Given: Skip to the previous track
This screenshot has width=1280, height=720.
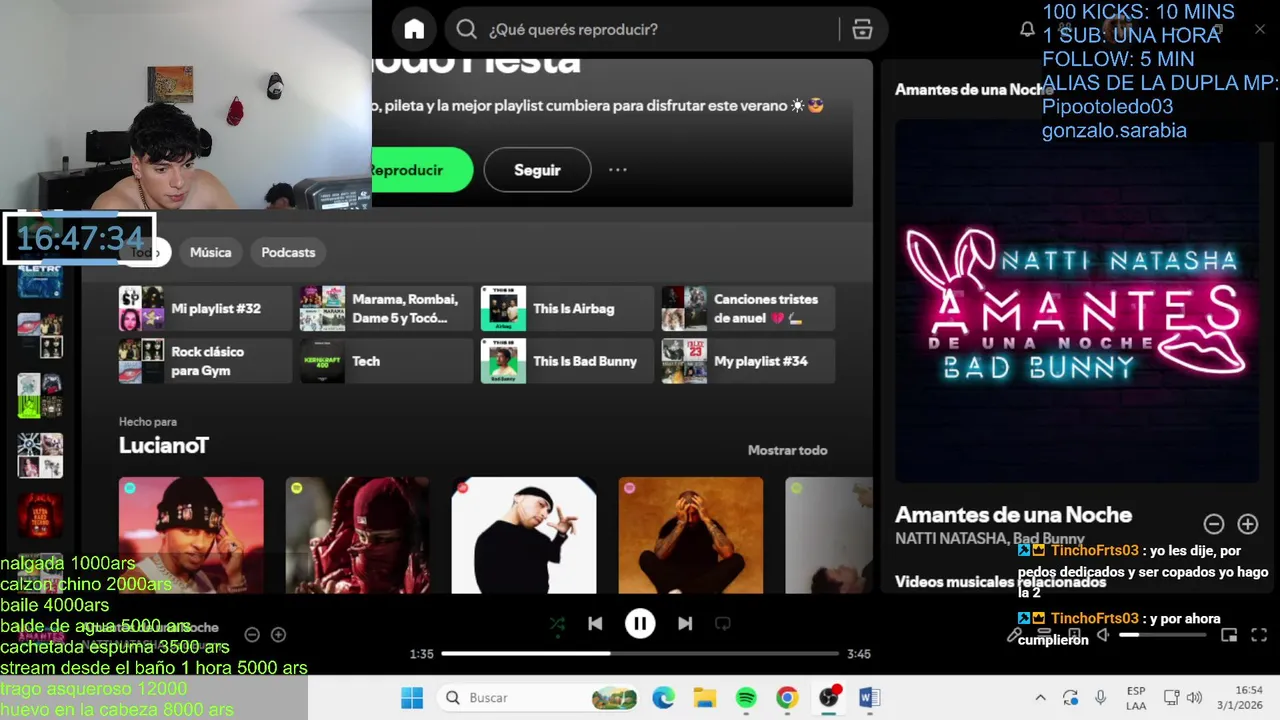Looking at the screenshot, I should [595, 624].
